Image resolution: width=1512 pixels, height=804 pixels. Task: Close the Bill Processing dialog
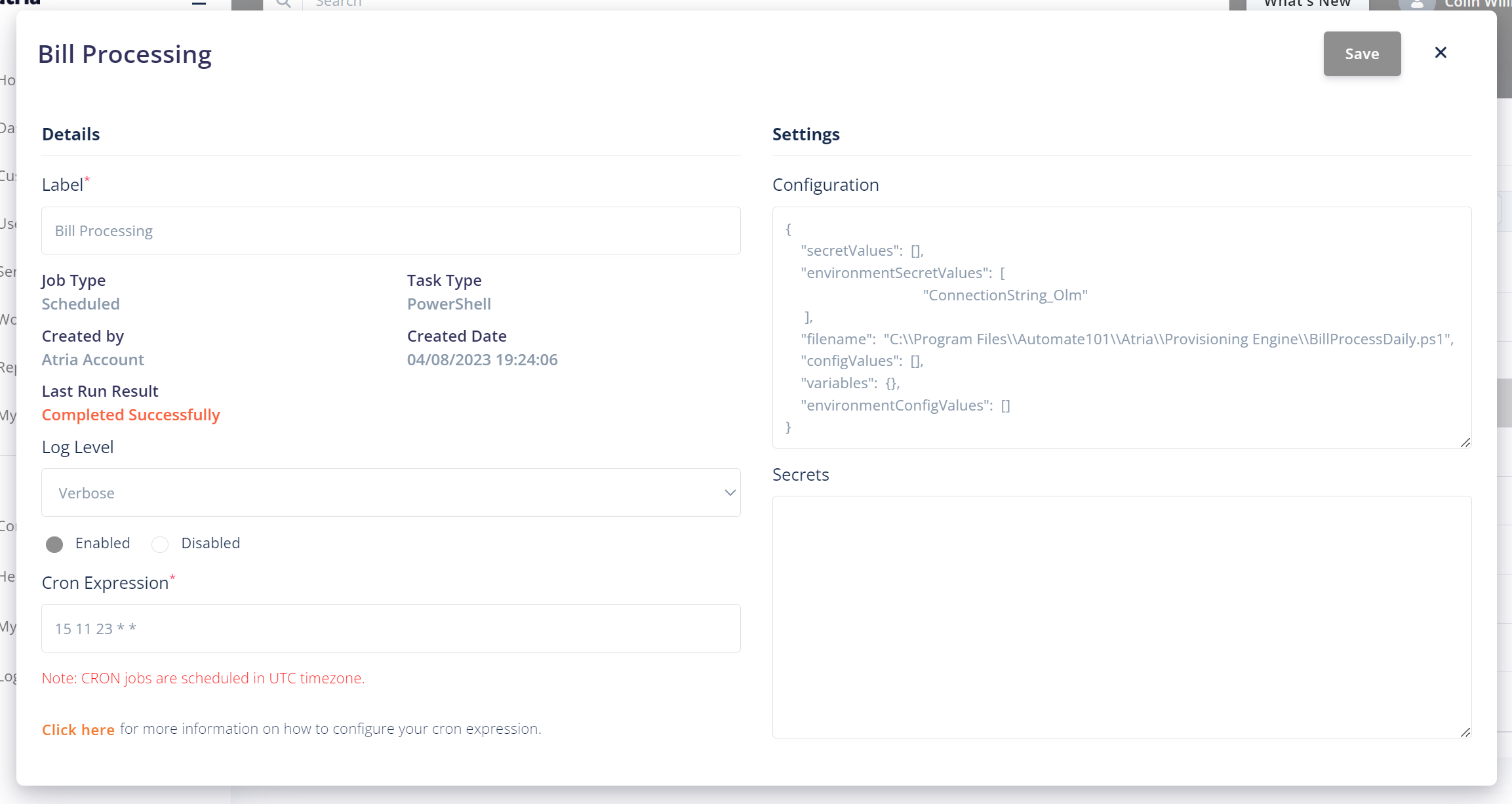pyautogui.click(x=1440, y=52)
